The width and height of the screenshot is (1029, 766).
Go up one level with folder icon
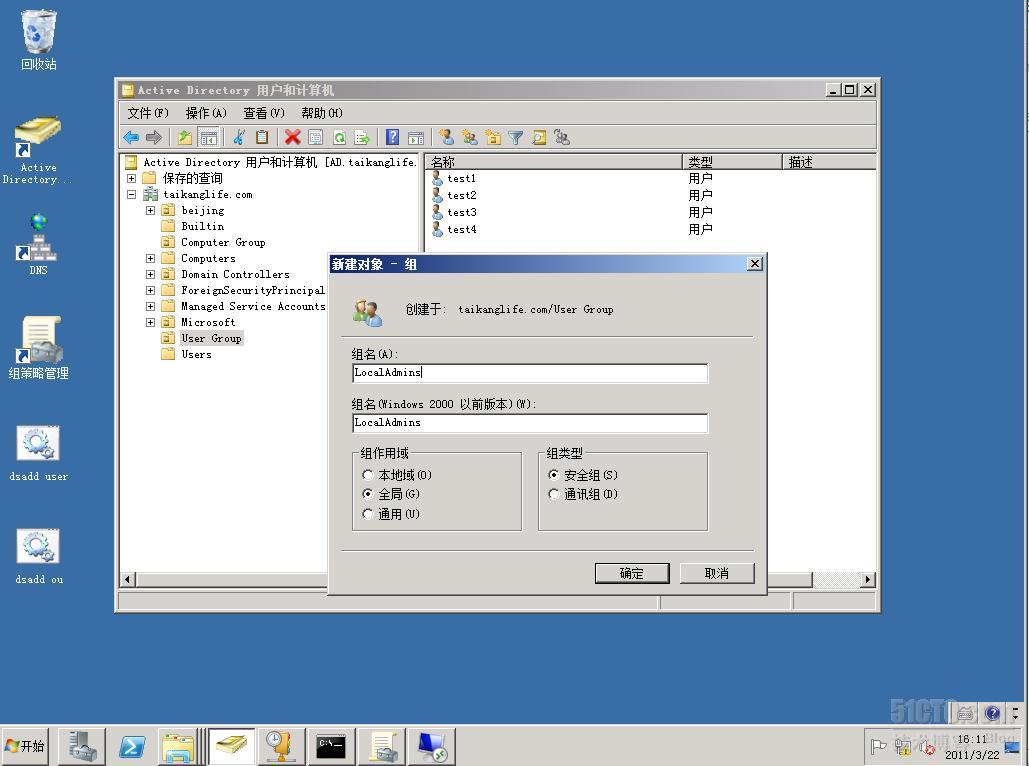click(185, 137)
